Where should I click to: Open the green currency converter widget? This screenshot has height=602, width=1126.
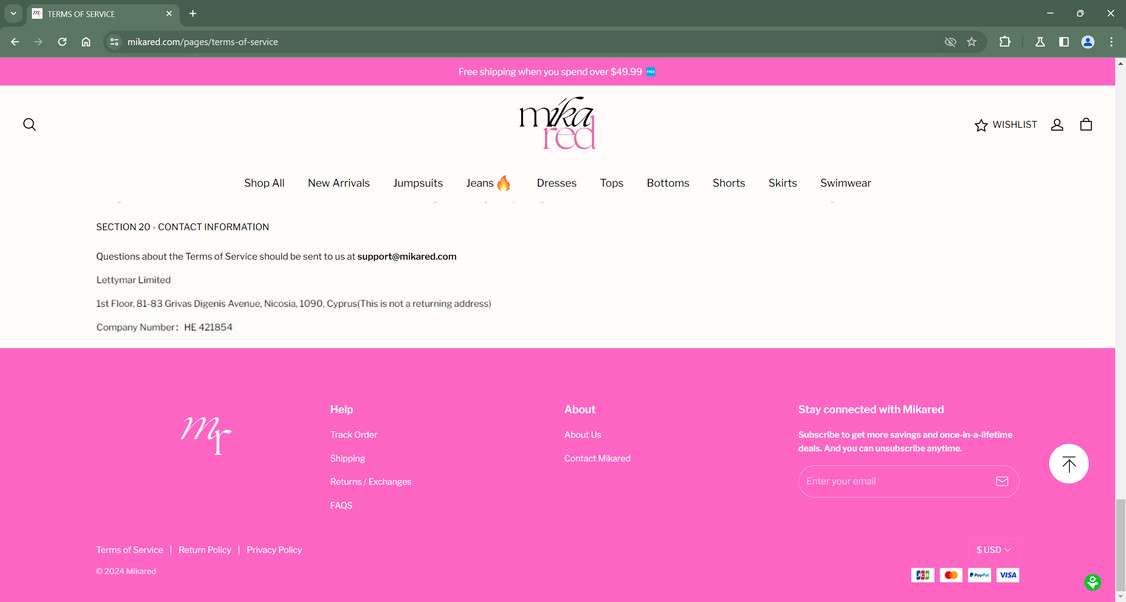pos(1092,582)
